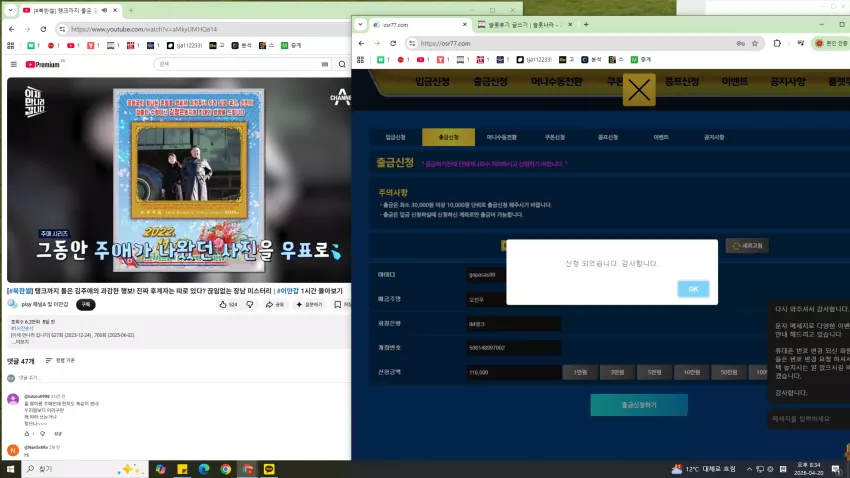Image resolution: width=850 pixels, height=478 pixels.
Task: Click the 새로고침 refresh button
Action: point(747,246)
